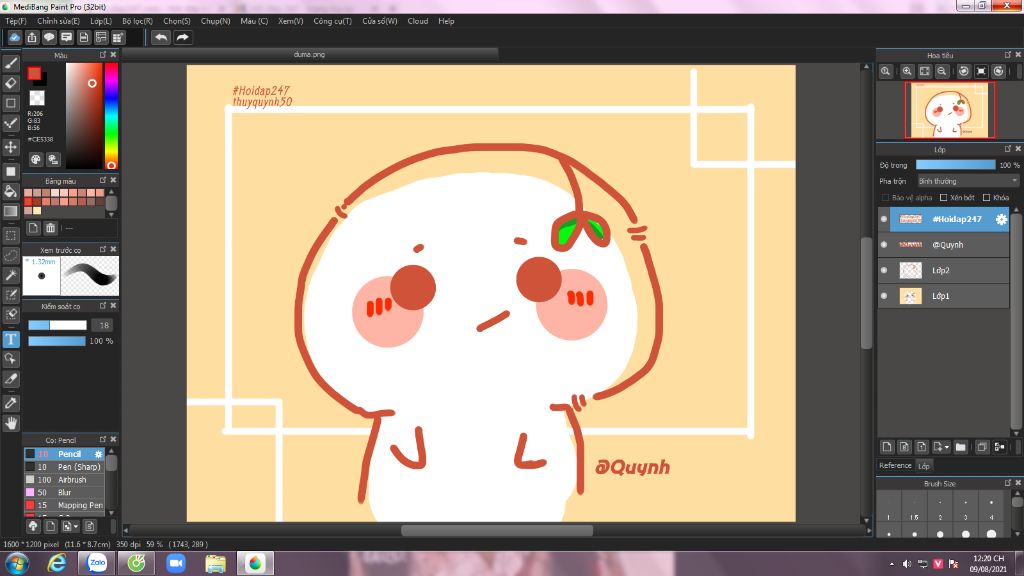
Task: Zoom out on the Navigator panel
Action: point(942,71)
